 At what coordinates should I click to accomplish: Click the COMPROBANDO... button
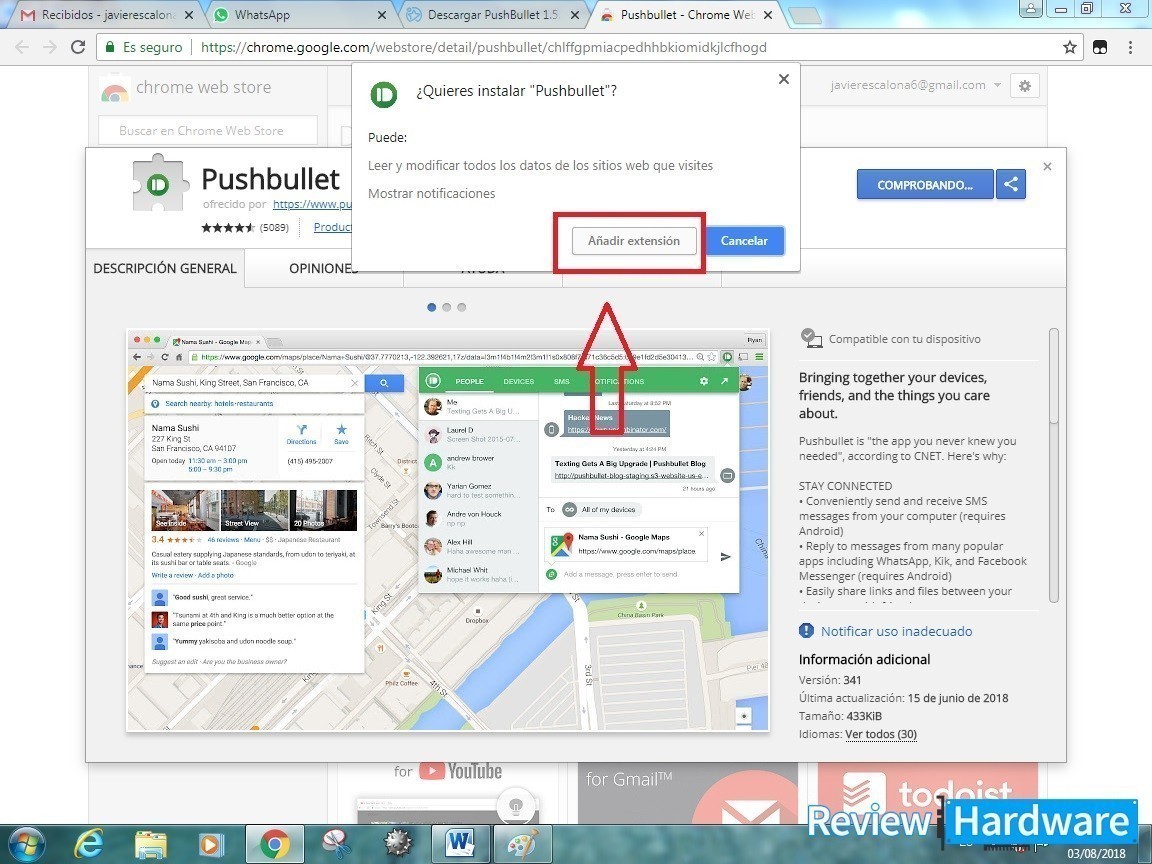925,184
